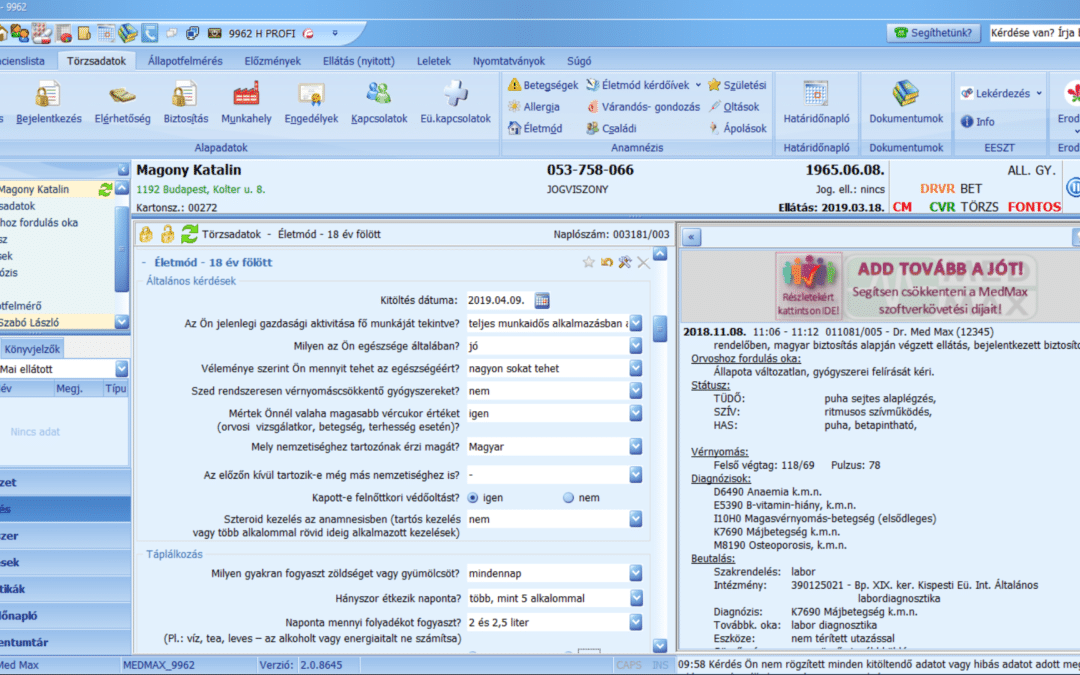Click the star favorite icon in Életmód header
The height and width of the screenshot is (675, 1080).
[x=589, y=262]
